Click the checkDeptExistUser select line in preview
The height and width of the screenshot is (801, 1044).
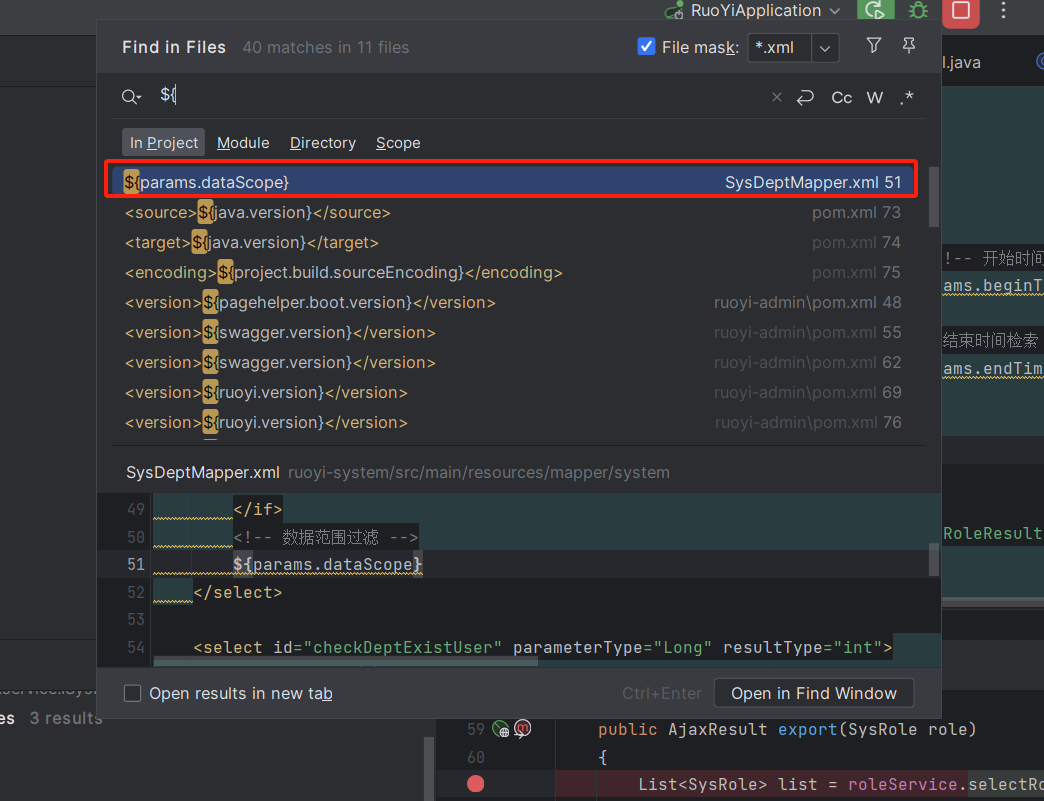[543, 647]
